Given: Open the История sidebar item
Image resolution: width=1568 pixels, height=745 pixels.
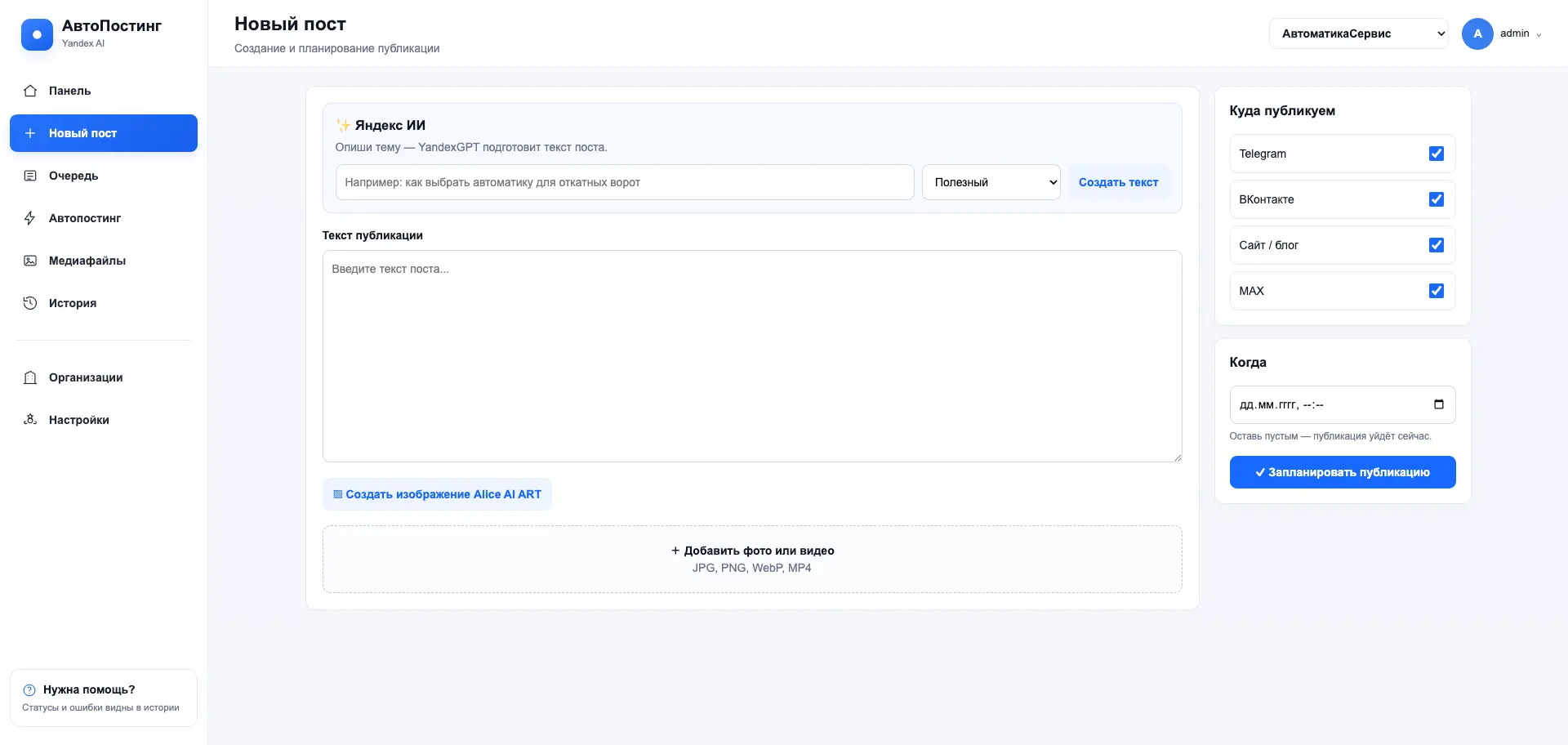Looking at the screenshot, I should 104,303.
